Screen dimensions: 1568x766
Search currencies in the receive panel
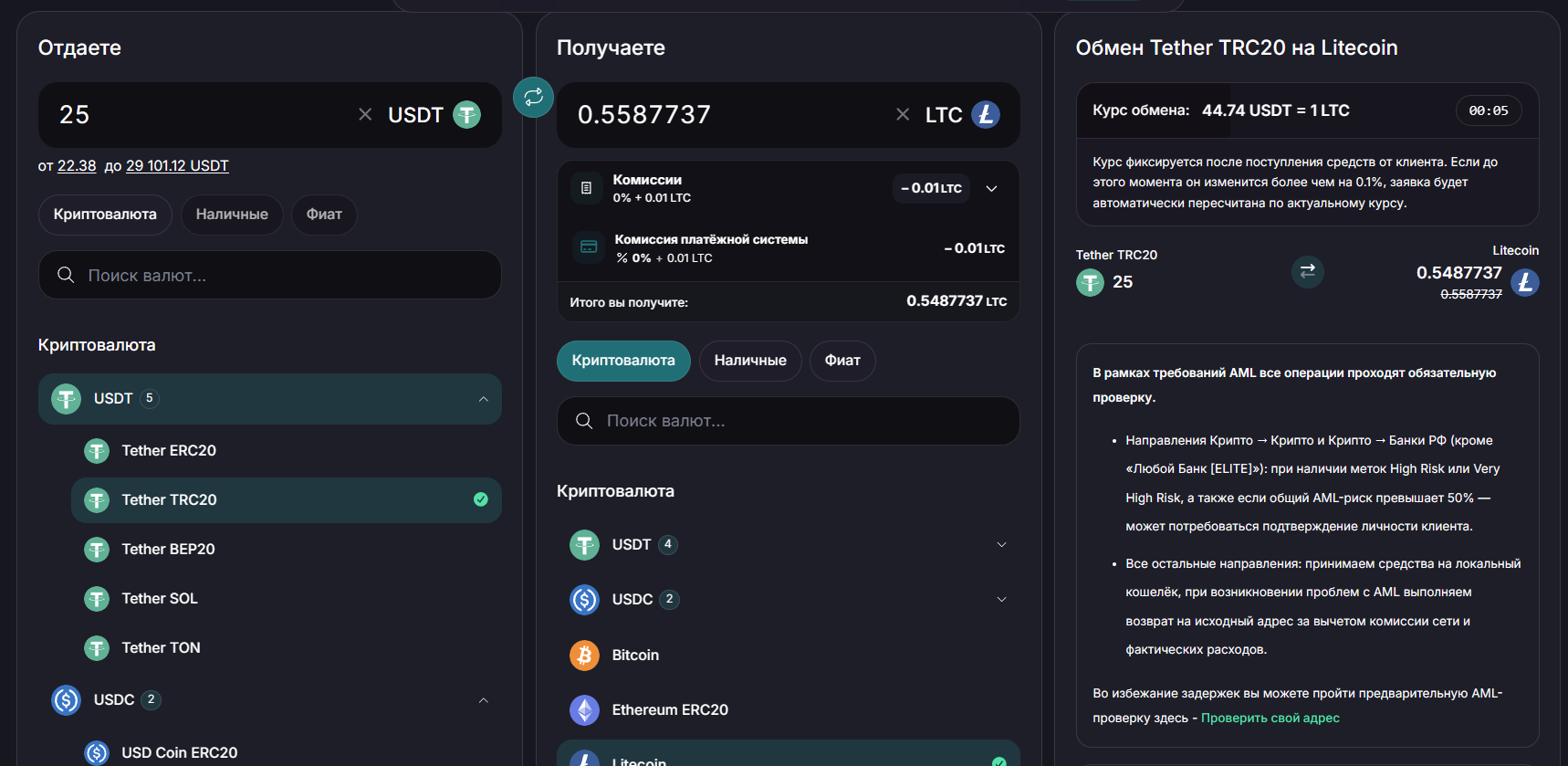pyautogui.click(x=789, y=421)
